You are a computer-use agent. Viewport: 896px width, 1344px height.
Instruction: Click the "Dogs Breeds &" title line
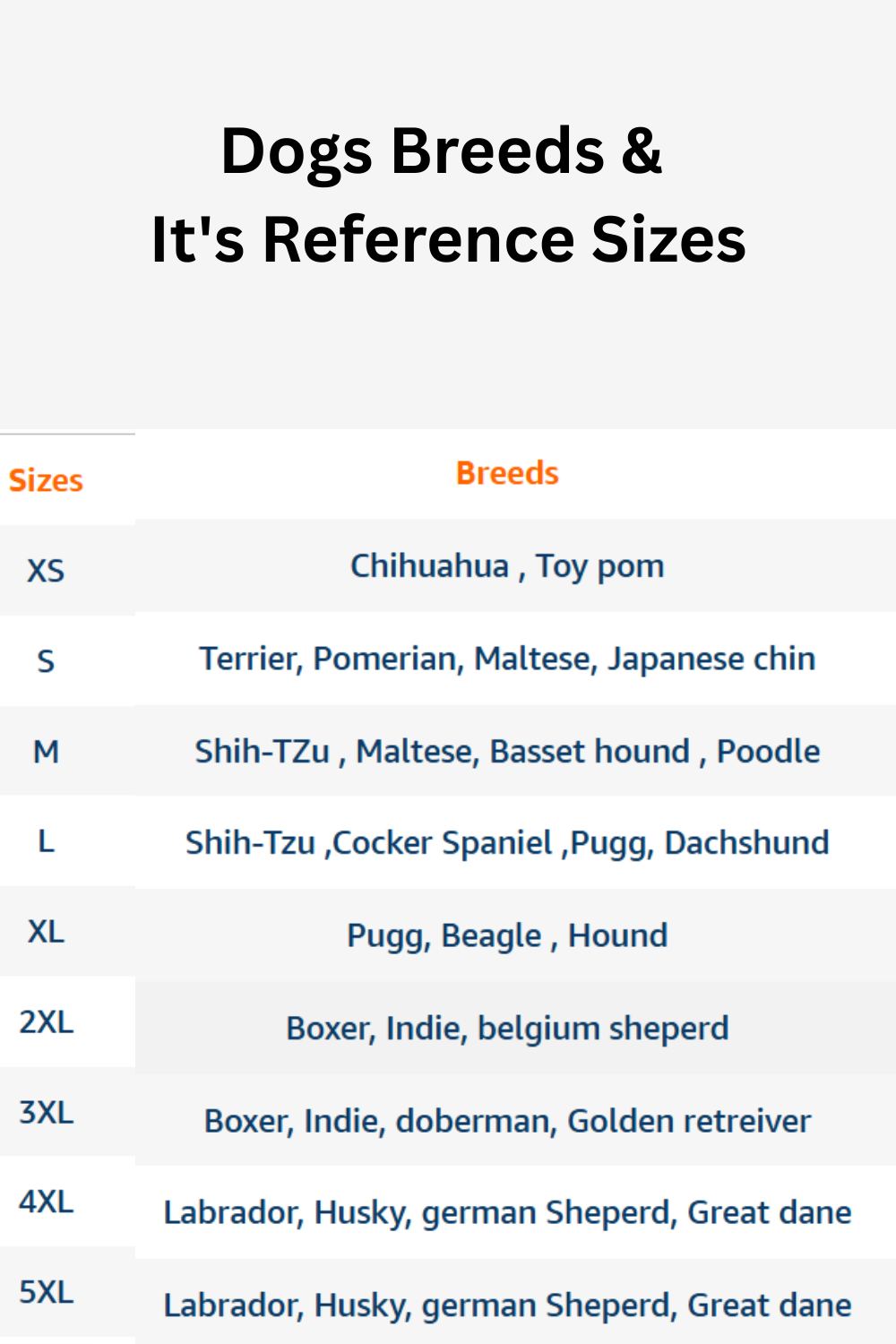tap(441, 151)
